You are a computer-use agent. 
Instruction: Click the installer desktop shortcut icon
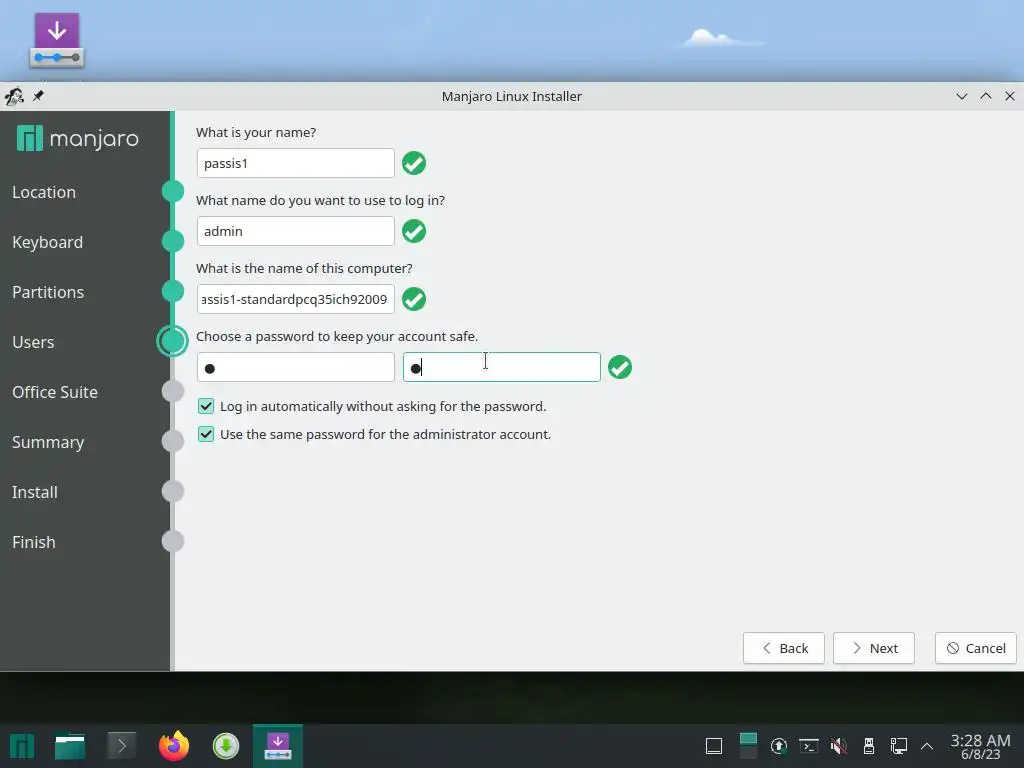tap(57, 40)
